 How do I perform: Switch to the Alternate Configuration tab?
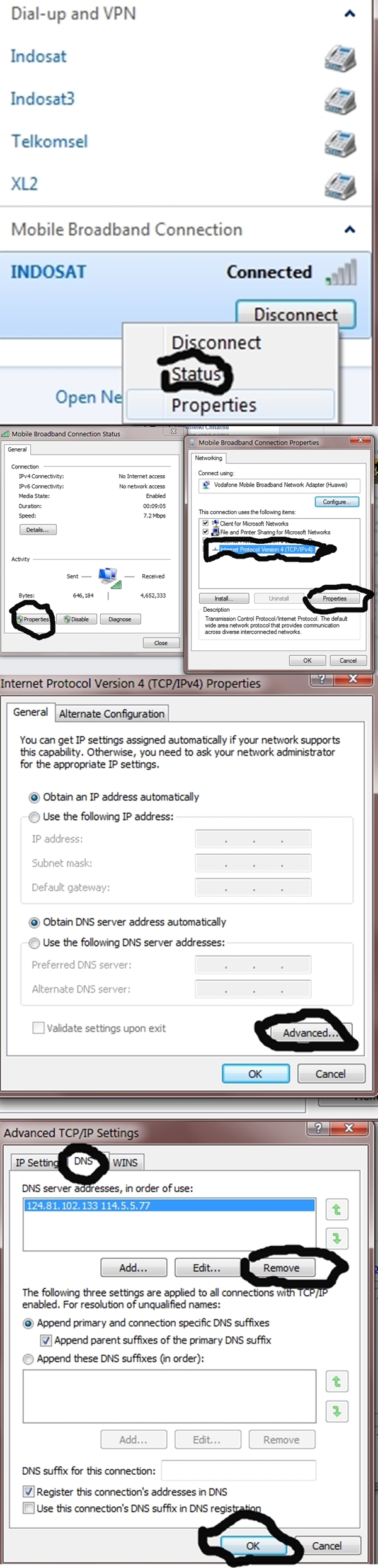pos(112,714)
